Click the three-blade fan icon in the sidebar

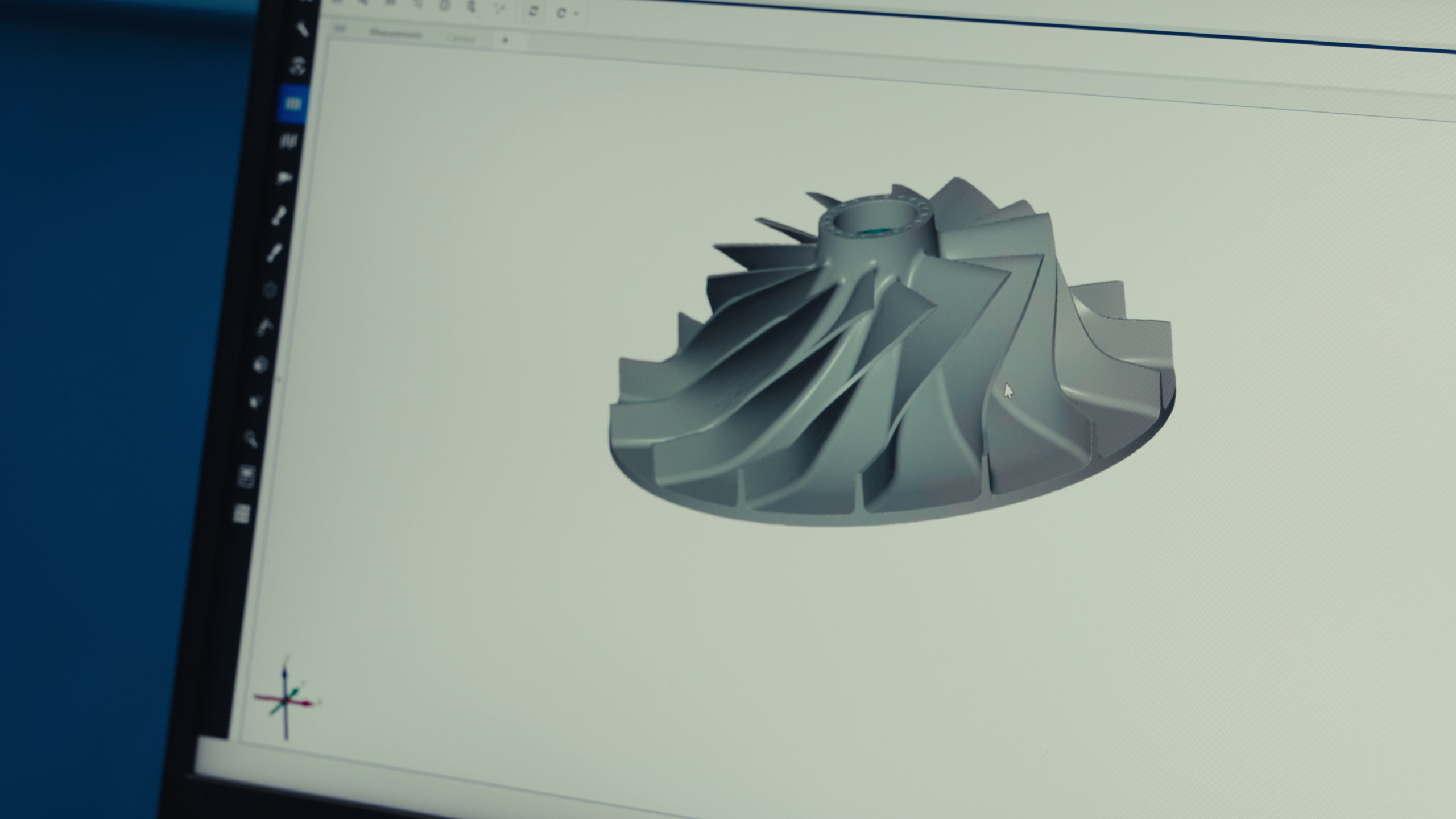(x=297, y=67)
